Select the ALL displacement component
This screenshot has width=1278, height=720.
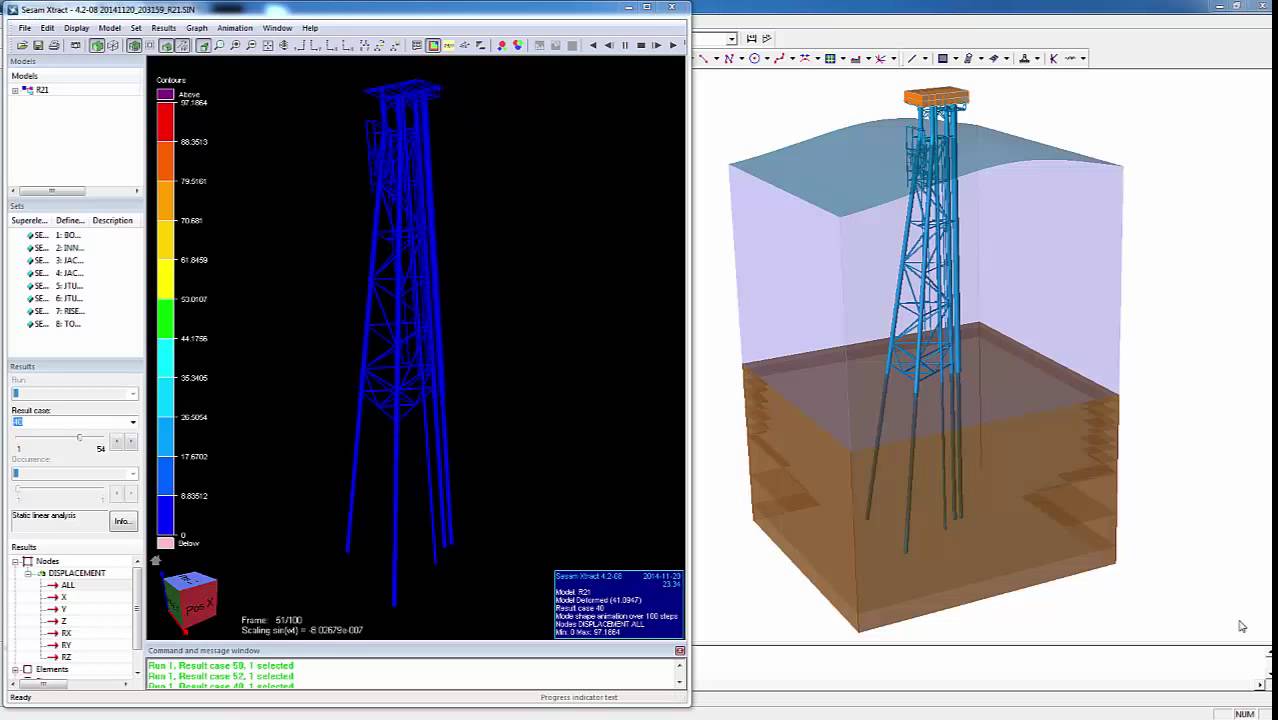pos(68,585)
